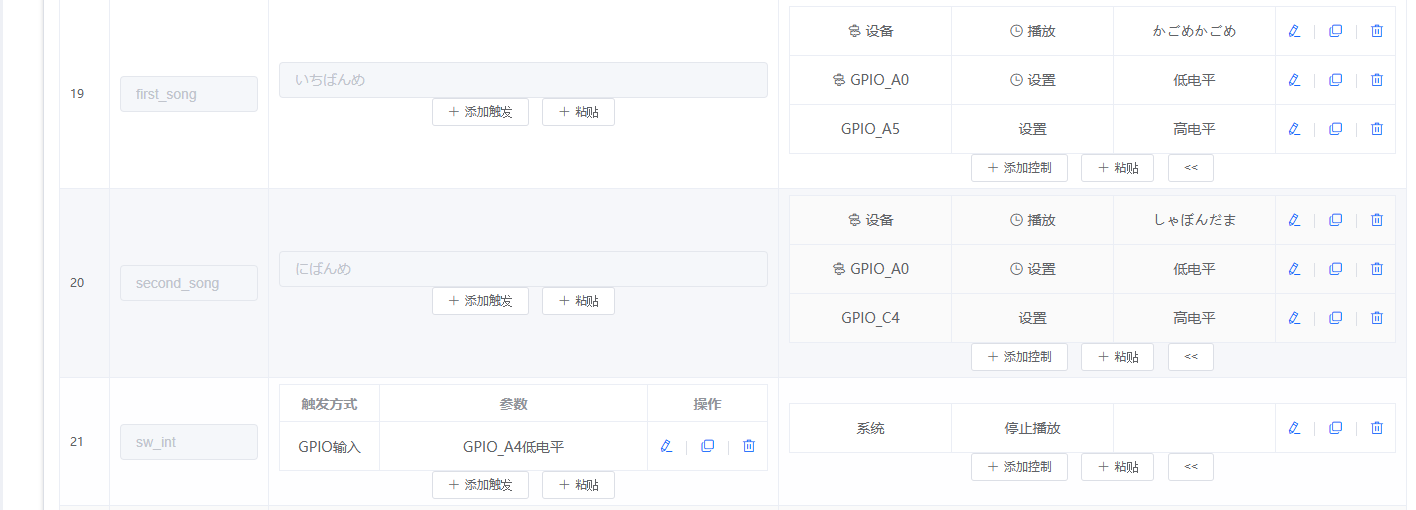Collapse second_song controls with << button

1191,357
